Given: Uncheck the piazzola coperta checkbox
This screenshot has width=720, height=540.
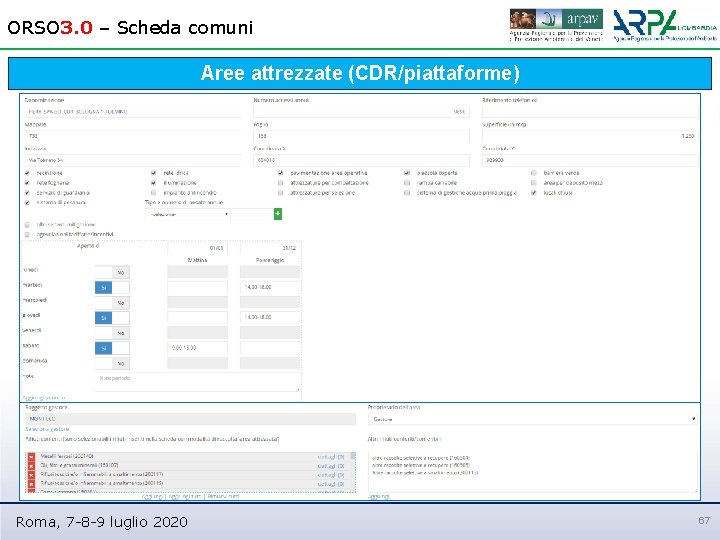Looking at the screenshot, I should click(x=407, y=173).
